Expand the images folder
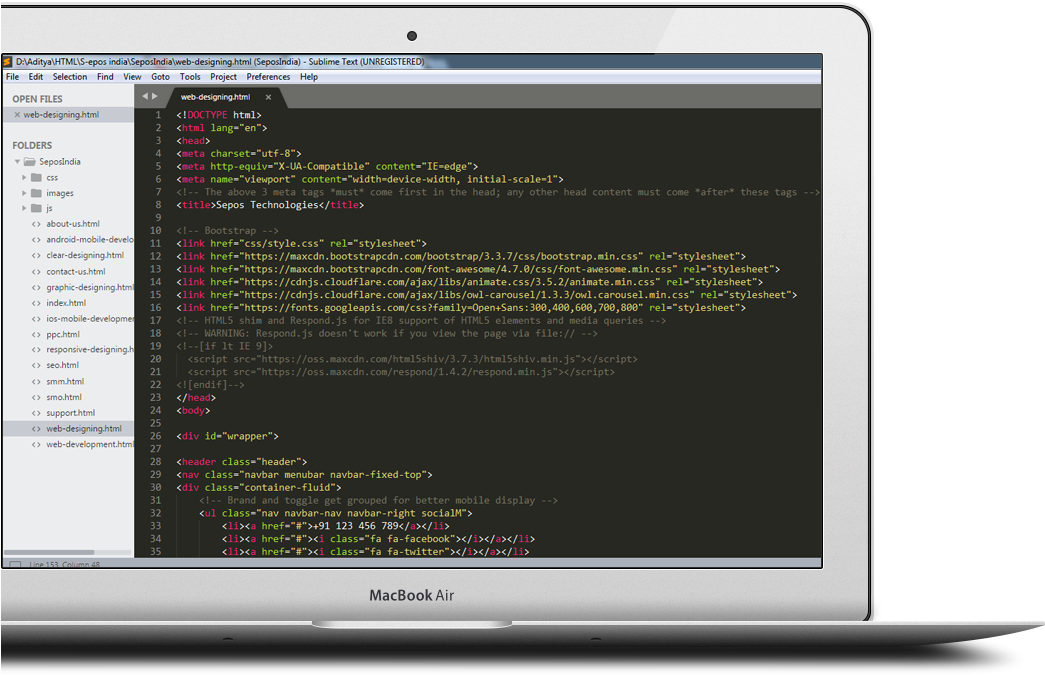Image resolution: width=1045 pixels, height=675 pixels. coord(24,193)
